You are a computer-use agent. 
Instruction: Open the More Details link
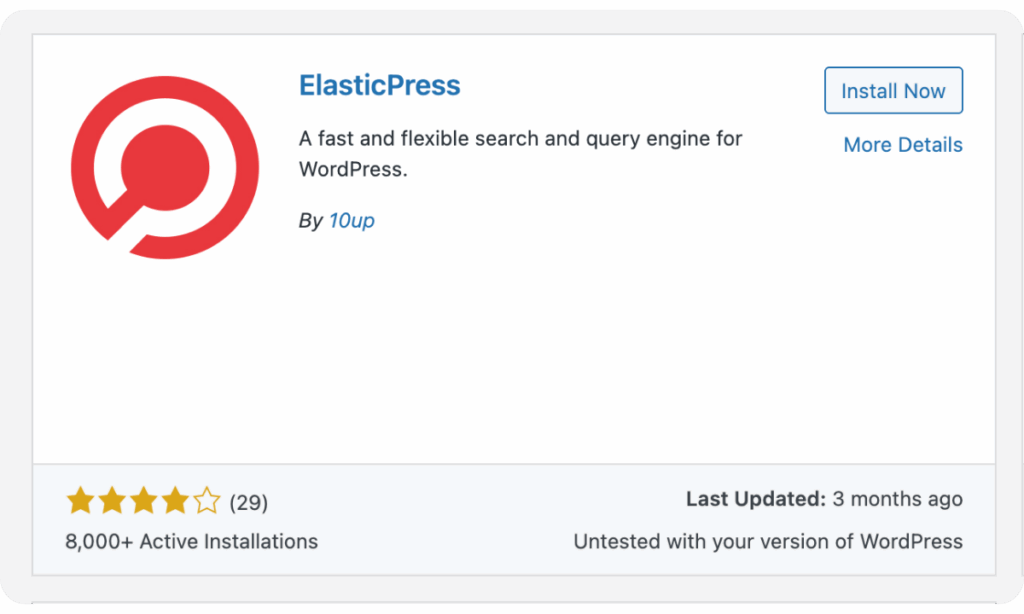coord(902,144)
